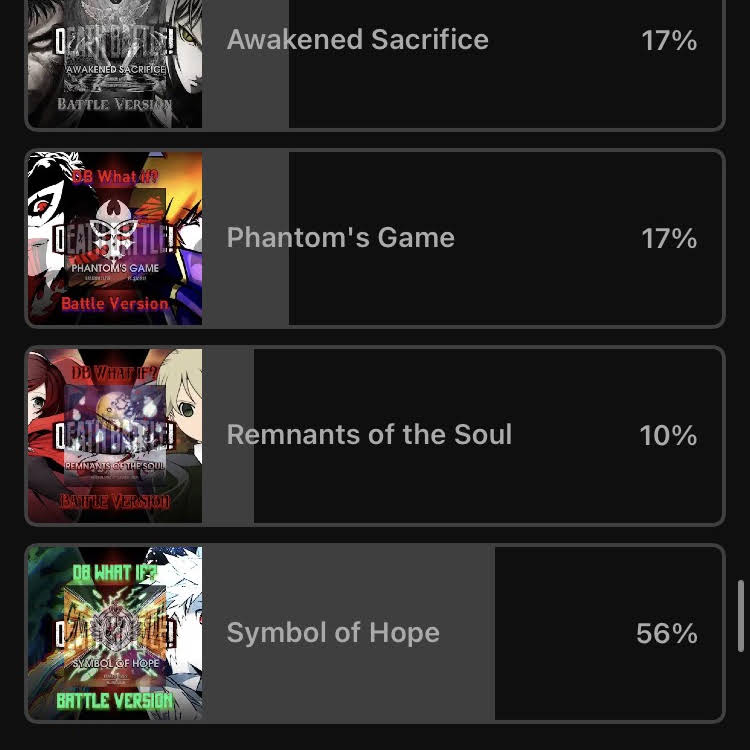Click the crest emblem in Symbol of Hope art
This screenshot has height=750, width=750.
click(x=115, y=631)
